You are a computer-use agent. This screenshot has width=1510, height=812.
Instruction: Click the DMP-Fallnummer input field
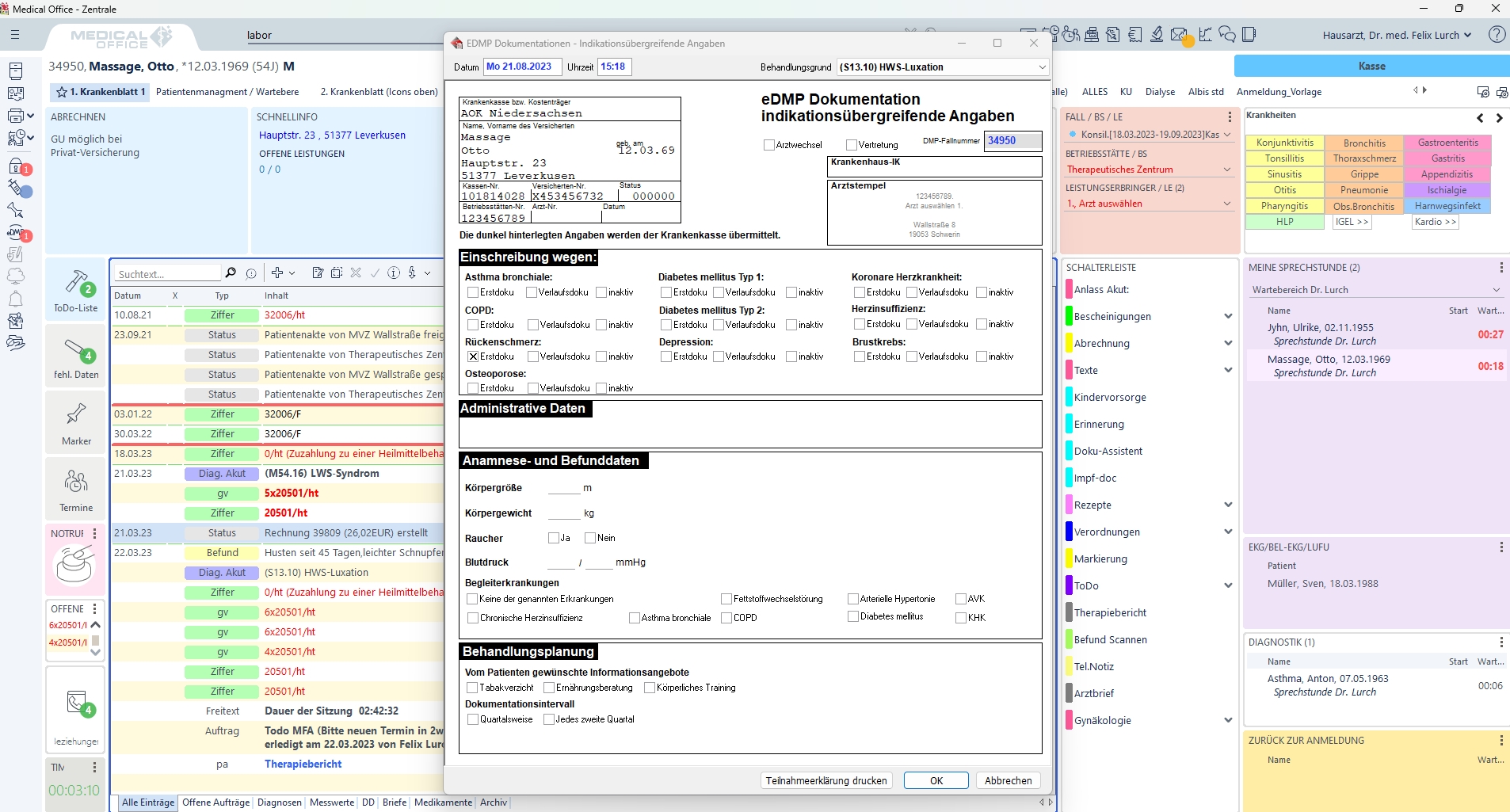(x=1012, y=141)
